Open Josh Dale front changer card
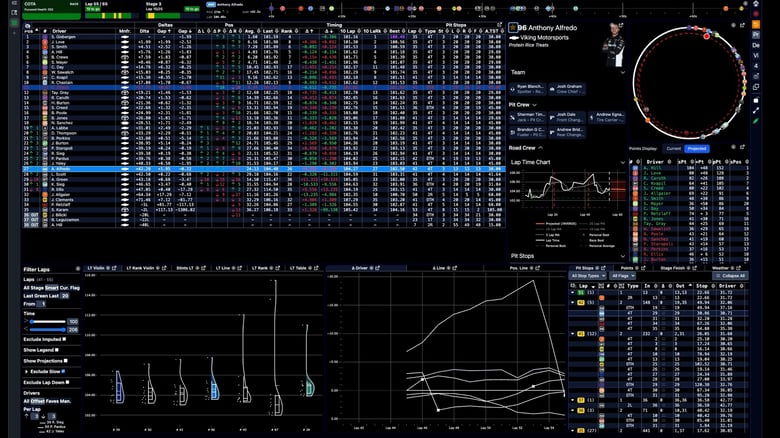 click(567, 117)
